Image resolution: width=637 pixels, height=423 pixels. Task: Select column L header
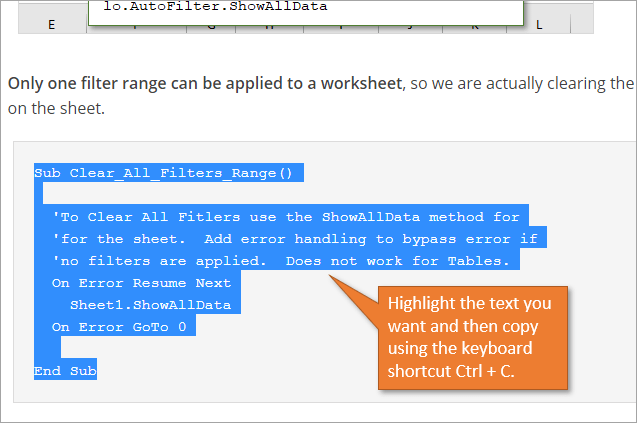(x=538, y=25)
